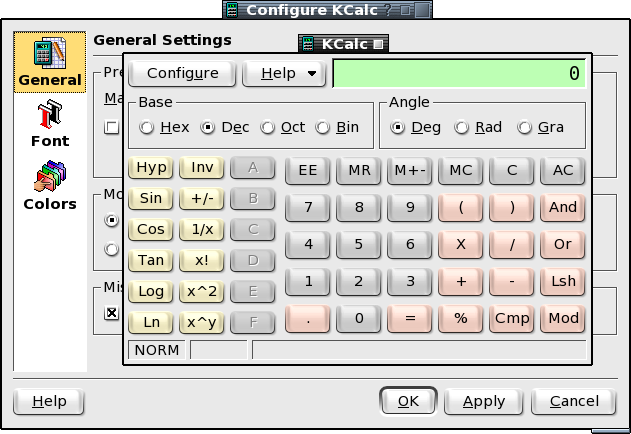Click the OK button
The height and width of the screenshot is (434, 631).
point(408,401)
